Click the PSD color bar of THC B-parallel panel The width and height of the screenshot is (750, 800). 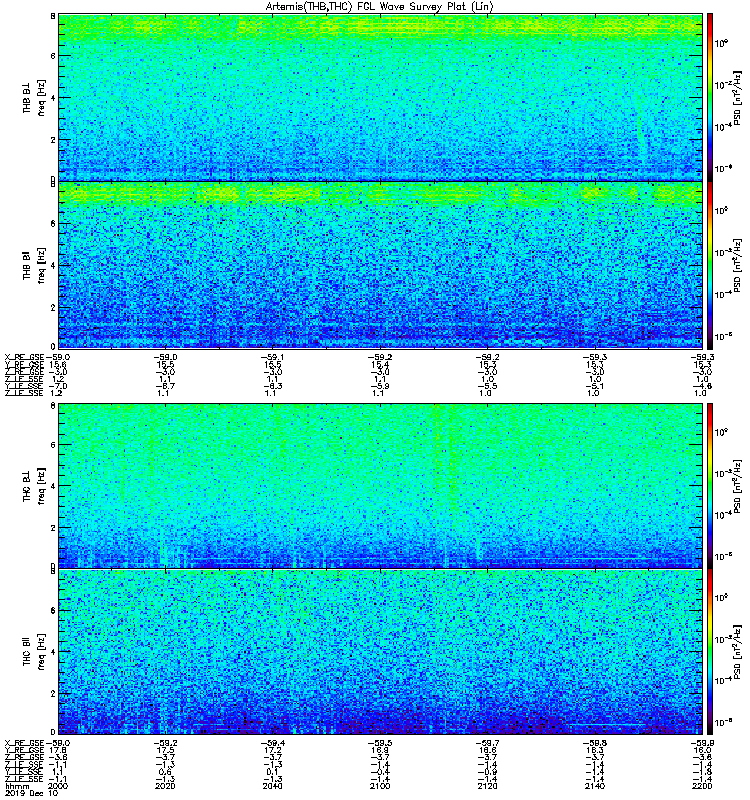(x=710, y=652)
